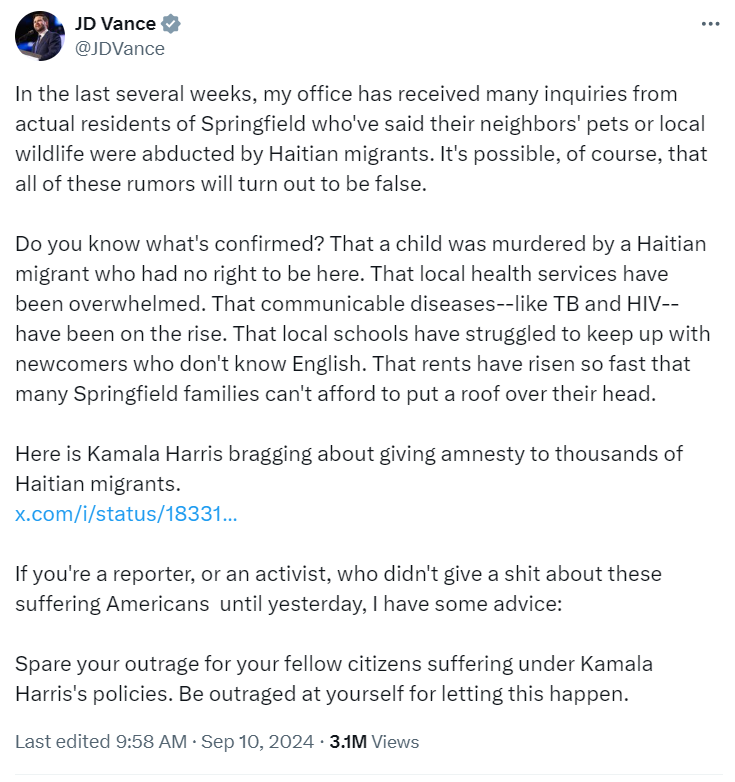Open the 3.1M Views count
735x782 pixels.
(374, 741)
